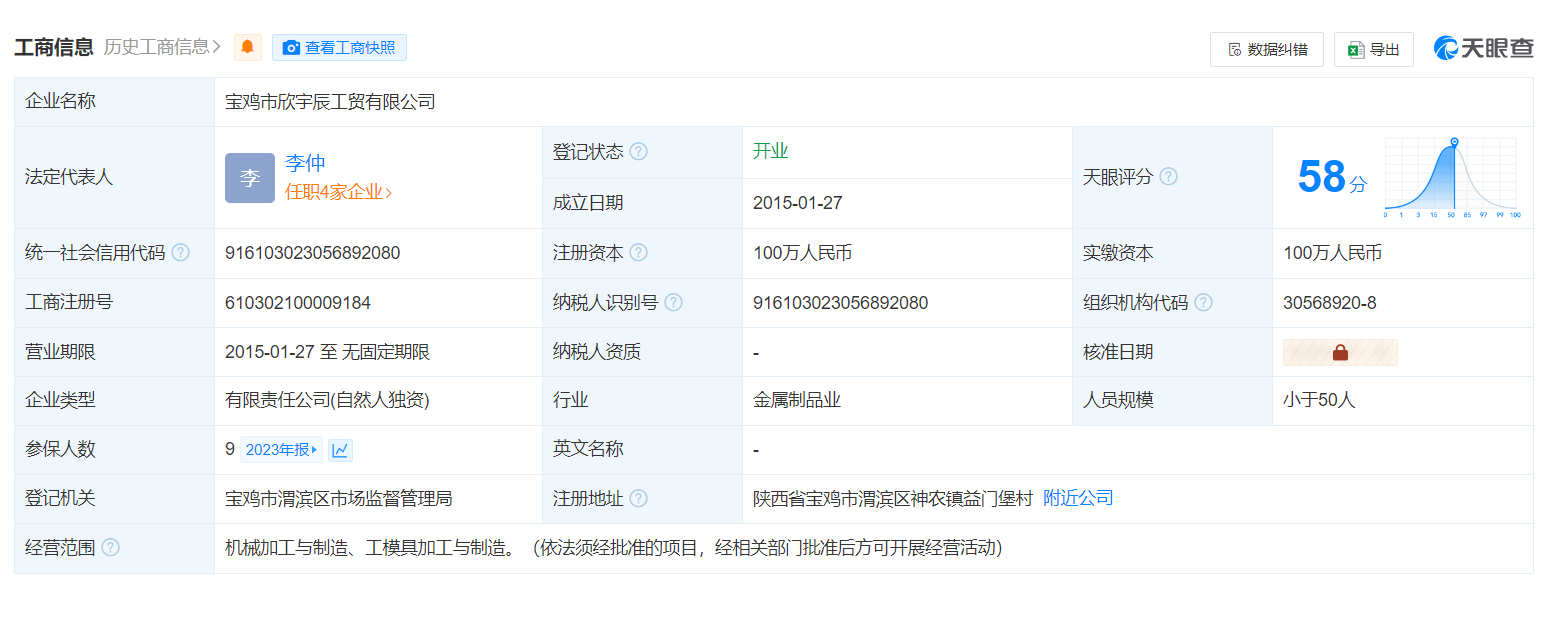
Task: Open legal representative 李仲 link
Action: tap(305, 164)
